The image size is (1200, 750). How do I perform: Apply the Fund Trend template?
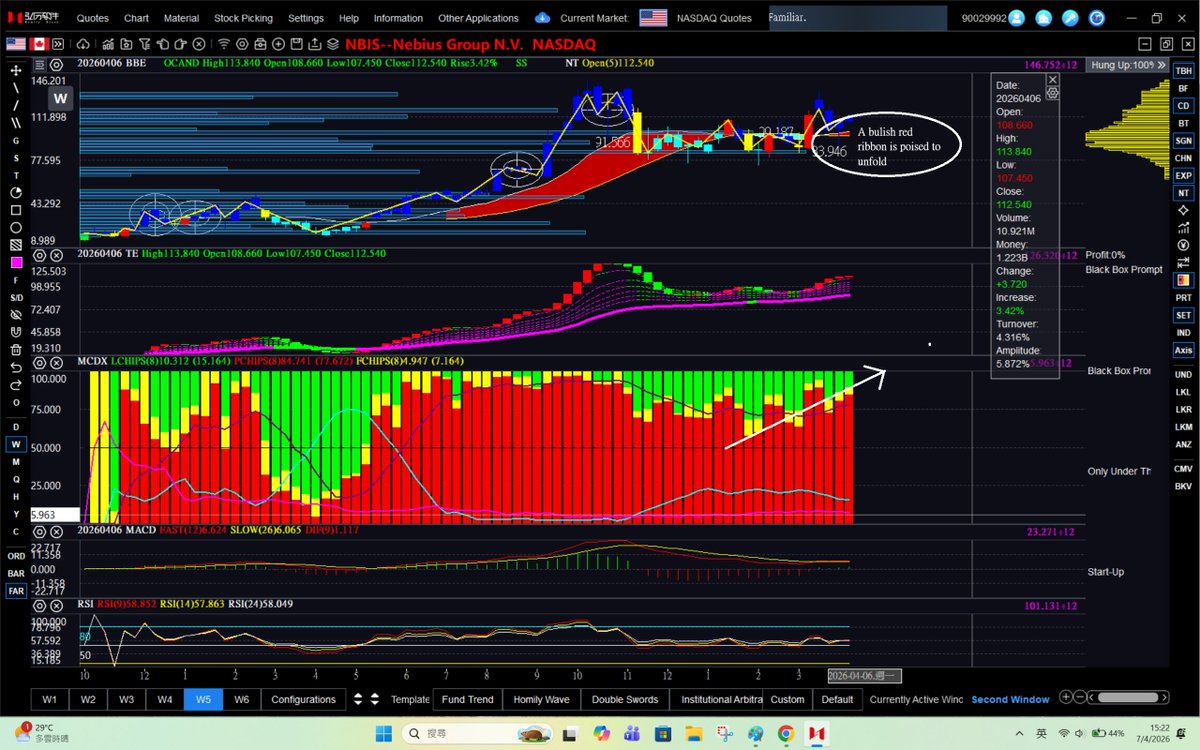tap(467, 699)
